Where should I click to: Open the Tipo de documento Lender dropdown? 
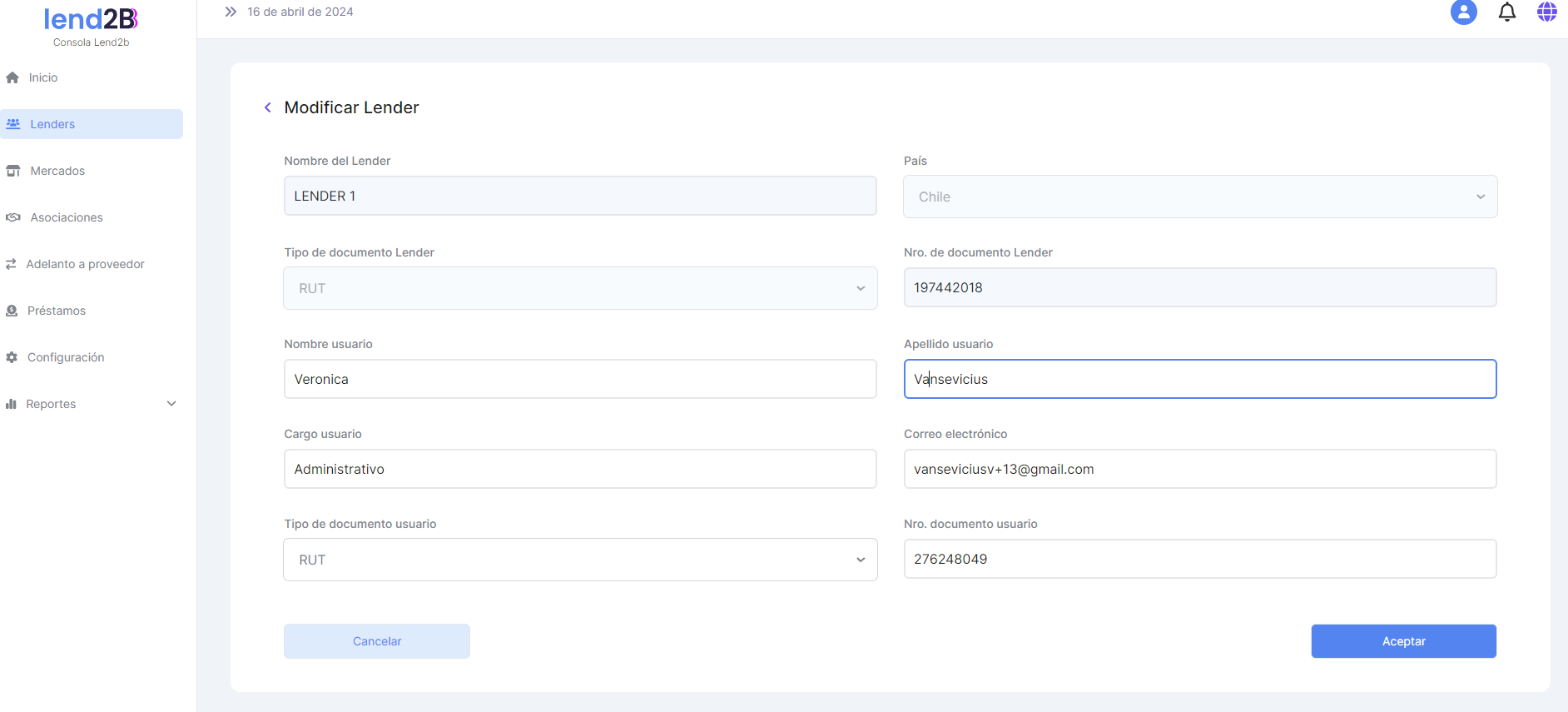point(580,288)
